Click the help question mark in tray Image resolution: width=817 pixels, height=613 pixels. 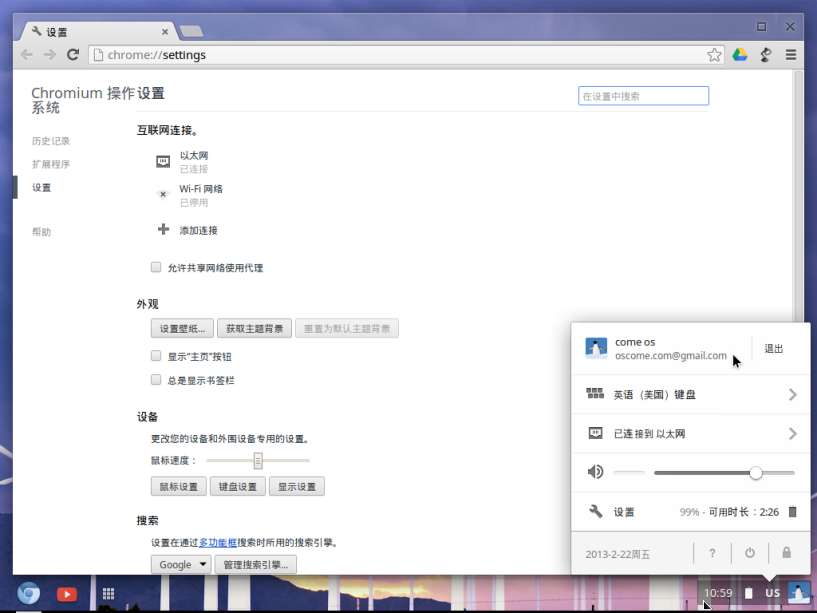(711, 552)
